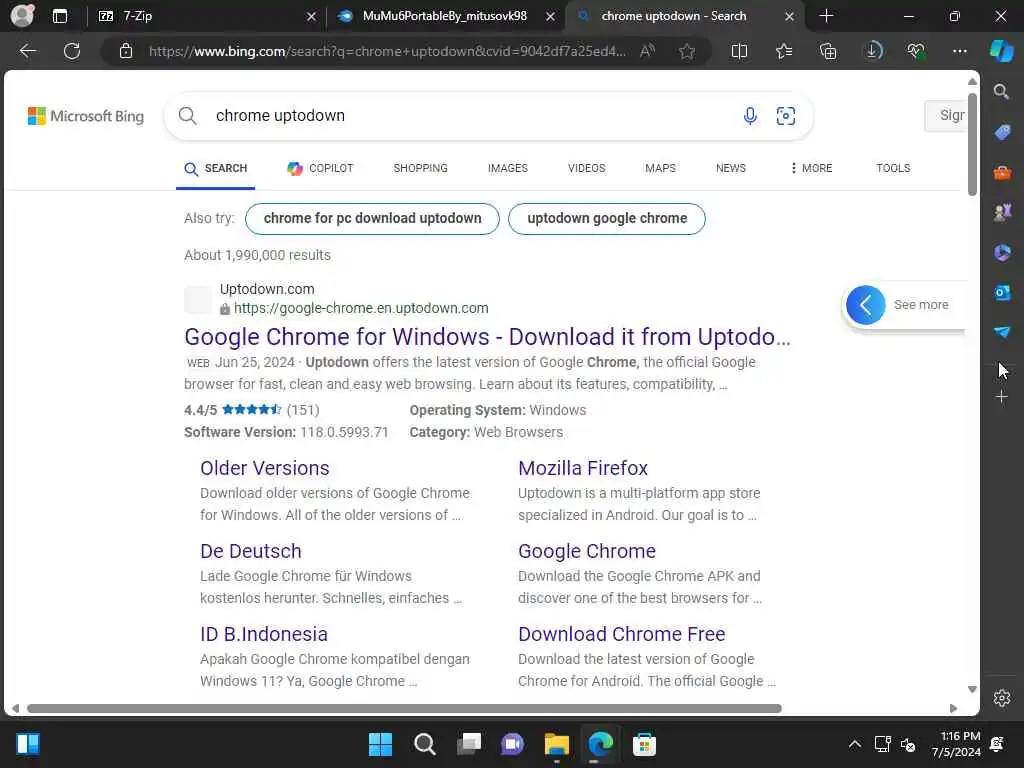
Task: Open sidebar Outlook icon
Action: (x=1002, y=293)
